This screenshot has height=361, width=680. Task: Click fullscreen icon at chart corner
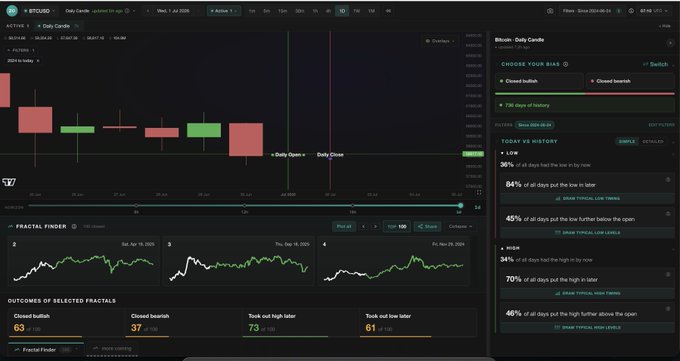479,192
